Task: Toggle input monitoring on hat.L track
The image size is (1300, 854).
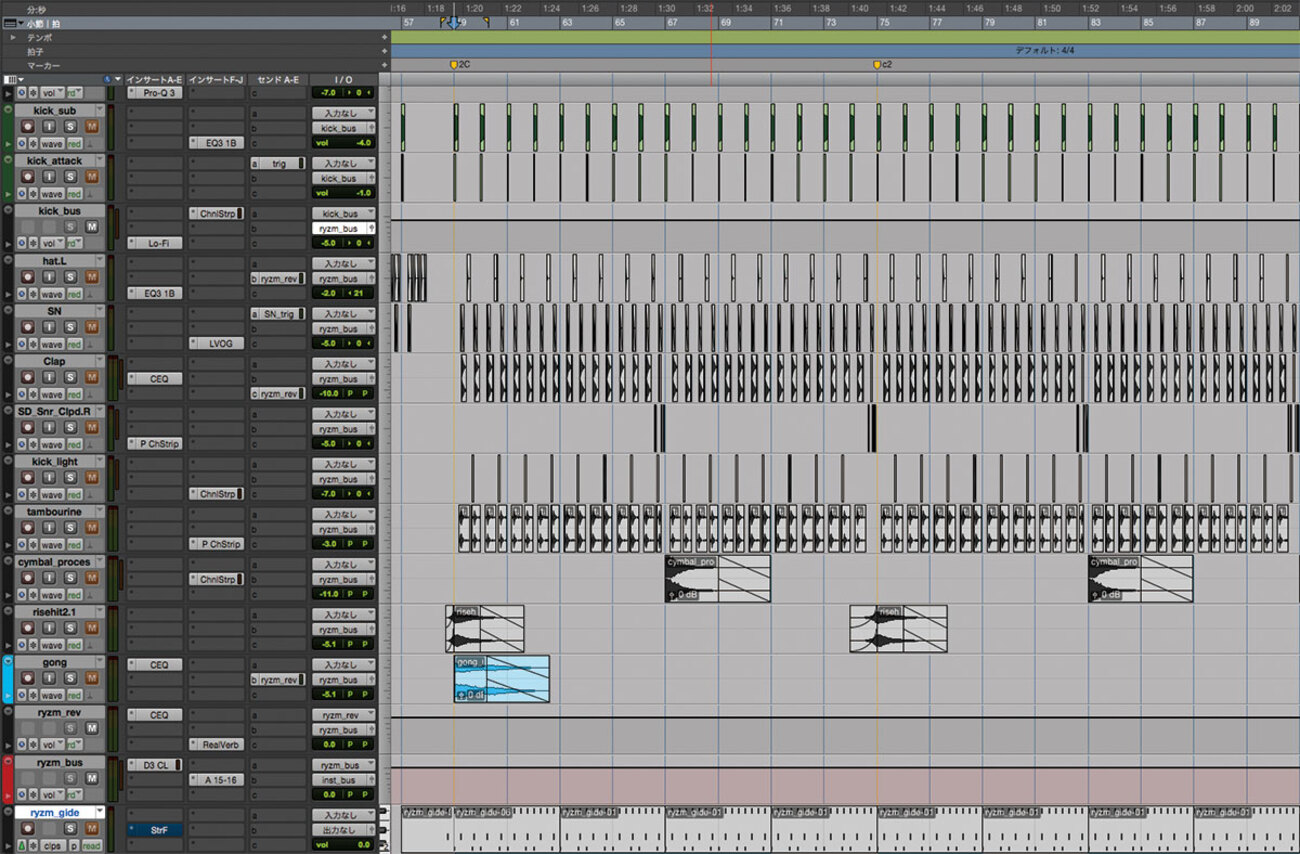Action: click(49, 278)
